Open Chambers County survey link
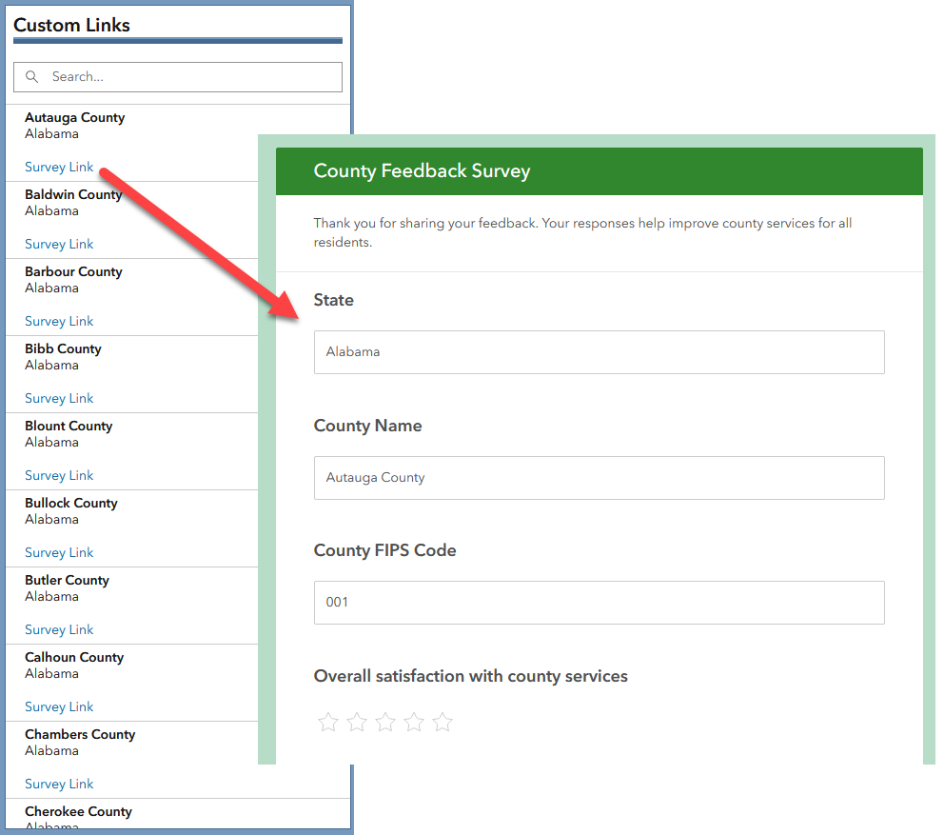Image resolution: width=936 pixels, height=835 pixels. 59,784
